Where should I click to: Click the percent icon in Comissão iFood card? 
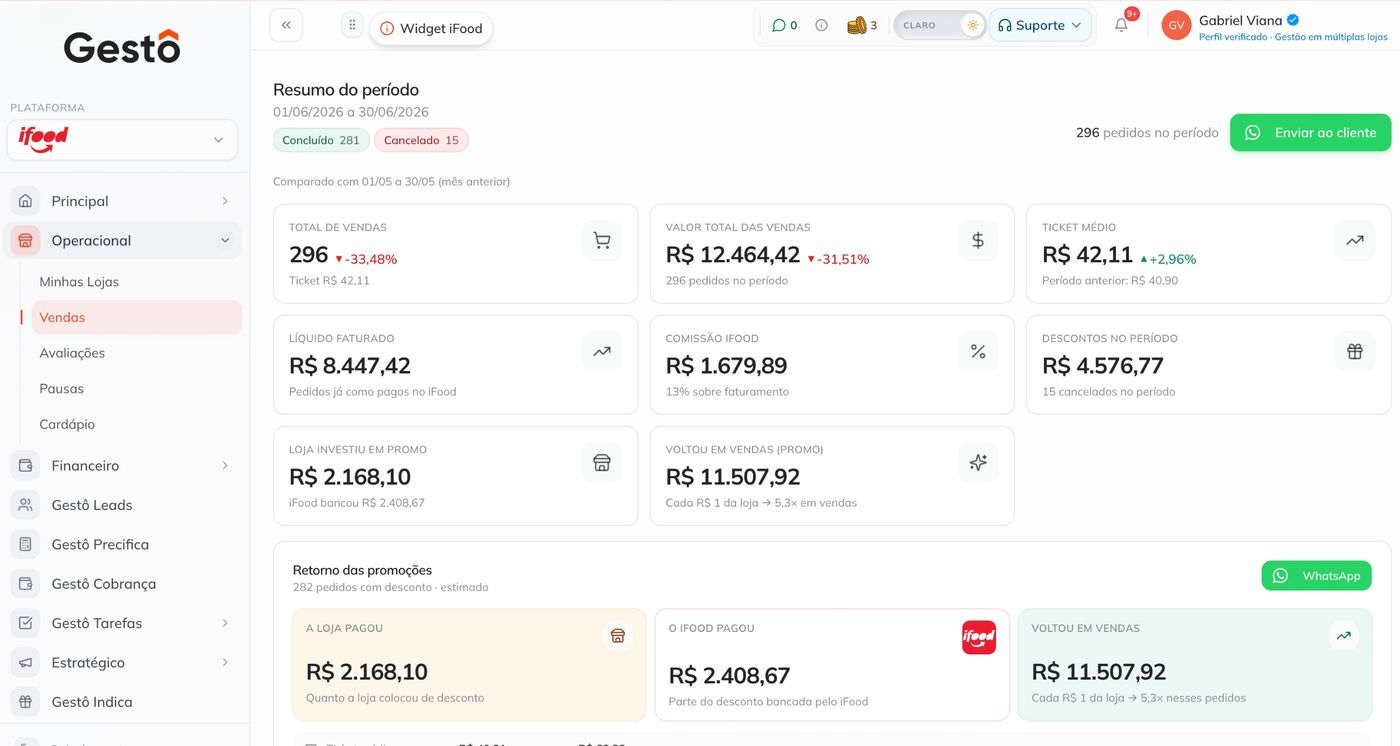point(978,351)
